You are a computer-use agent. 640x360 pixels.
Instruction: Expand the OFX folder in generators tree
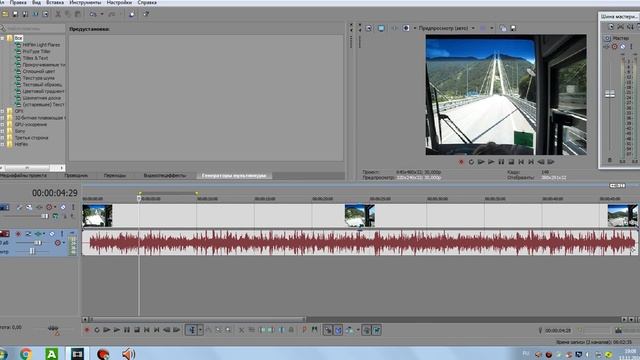pos(2,111)
